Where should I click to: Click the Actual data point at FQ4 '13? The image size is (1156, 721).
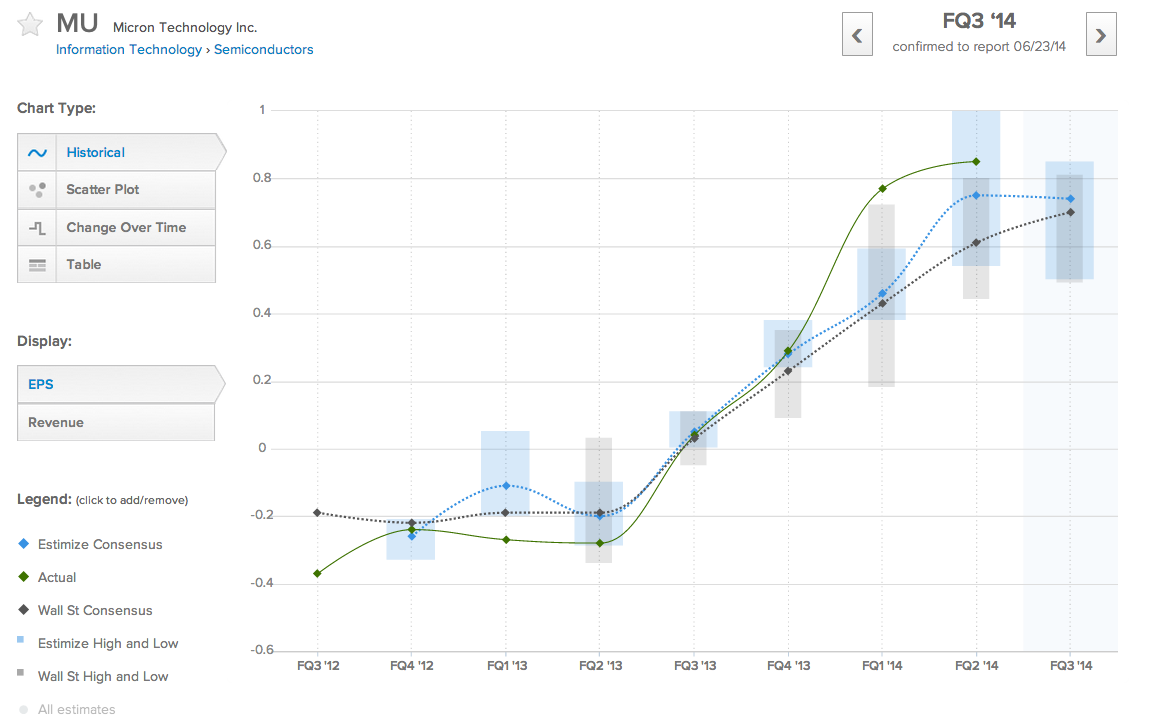[x=788, y=351]
